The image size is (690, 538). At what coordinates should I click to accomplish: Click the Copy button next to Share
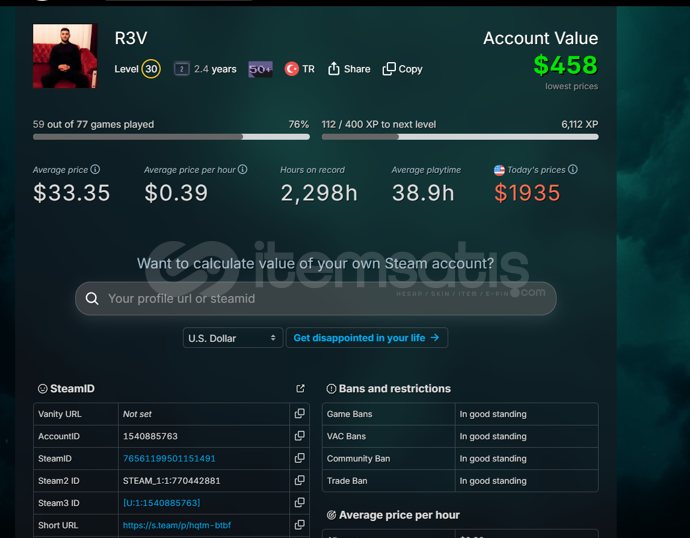402,69
